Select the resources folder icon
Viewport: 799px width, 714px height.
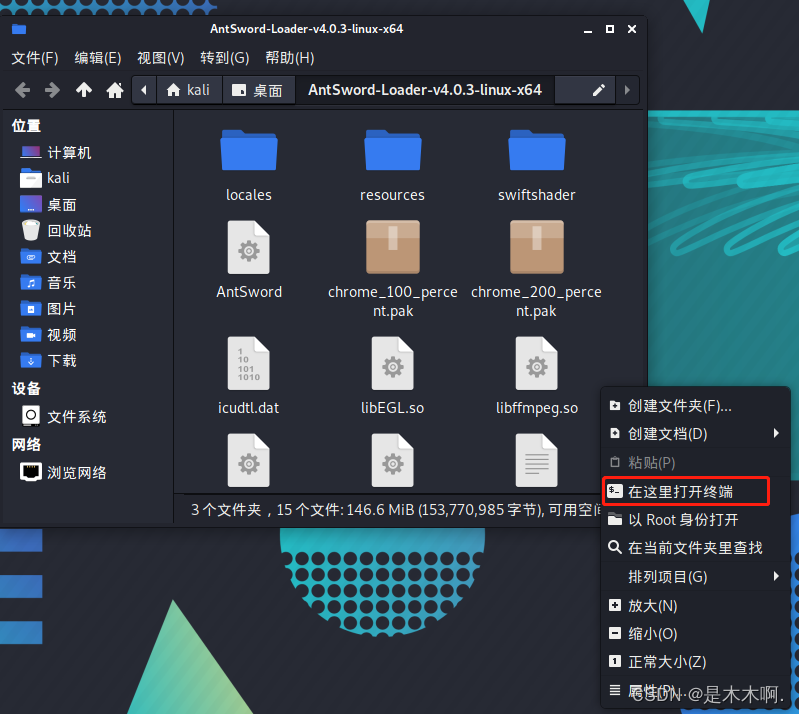392,150
